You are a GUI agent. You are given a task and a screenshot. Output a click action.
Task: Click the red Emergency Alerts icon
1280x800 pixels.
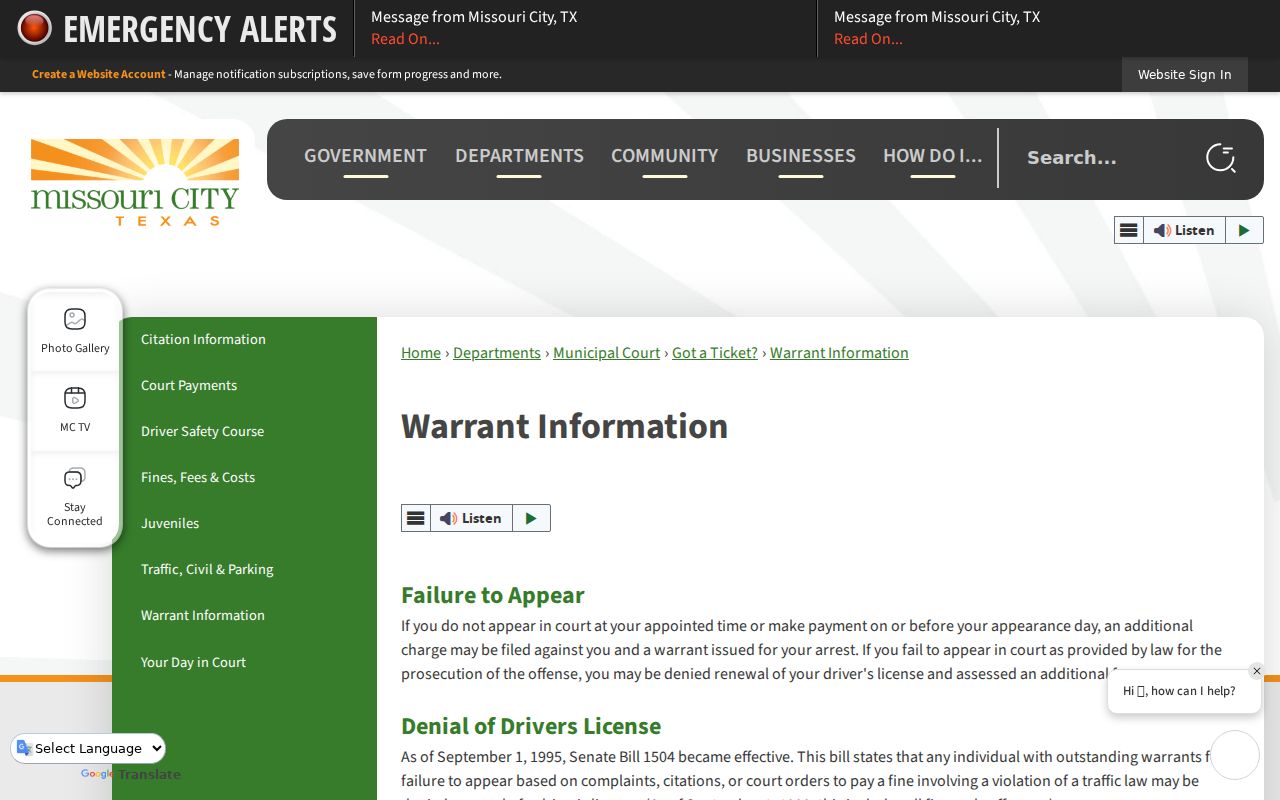(34, 28)
